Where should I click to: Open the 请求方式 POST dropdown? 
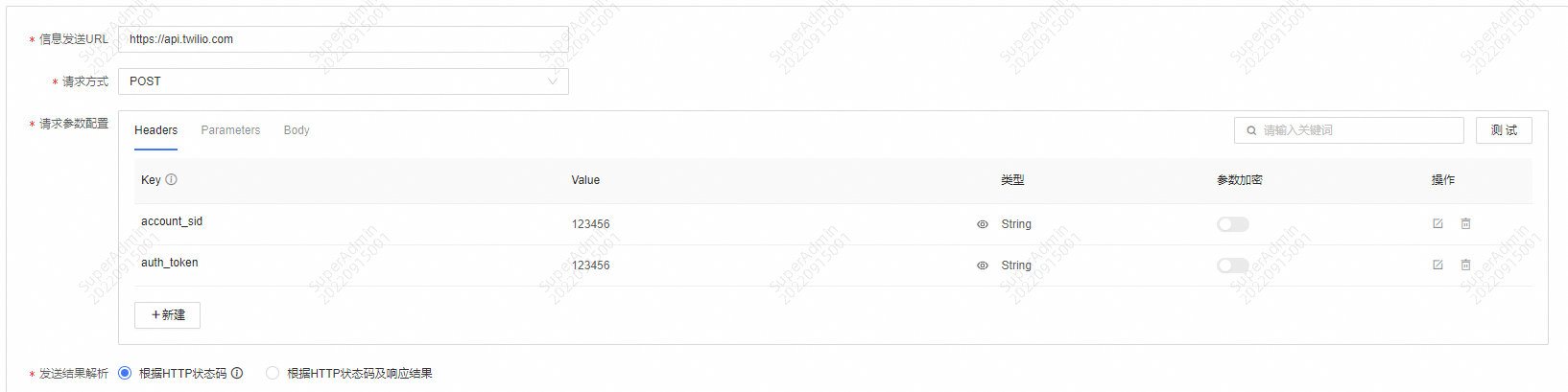[x=343, y=81]
